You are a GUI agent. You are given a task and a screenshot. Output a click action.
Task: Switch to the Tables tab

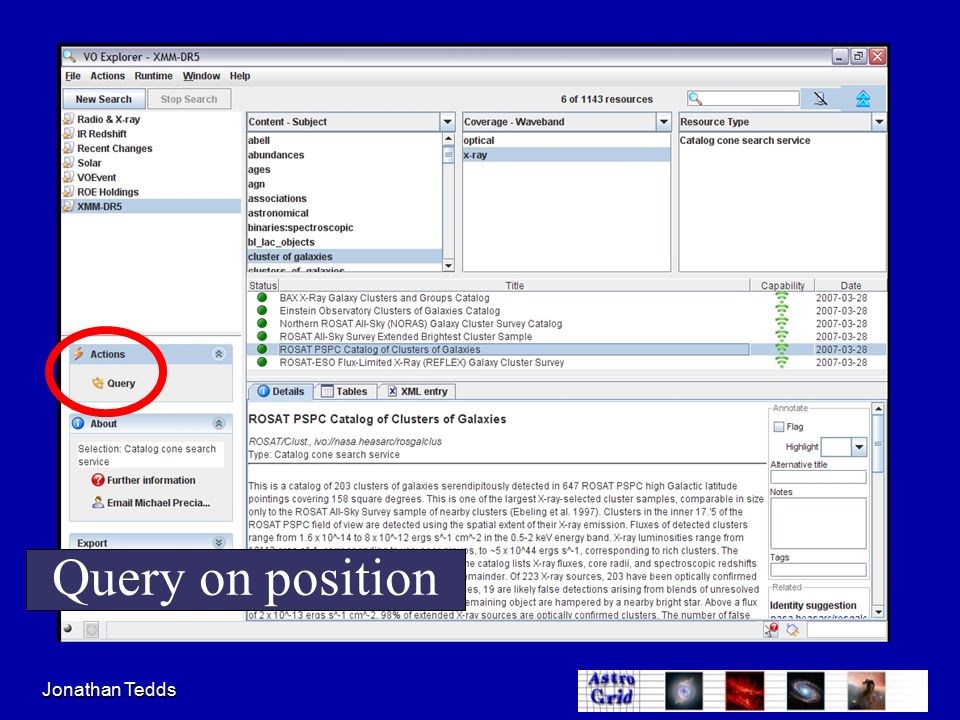coord(345,391)
